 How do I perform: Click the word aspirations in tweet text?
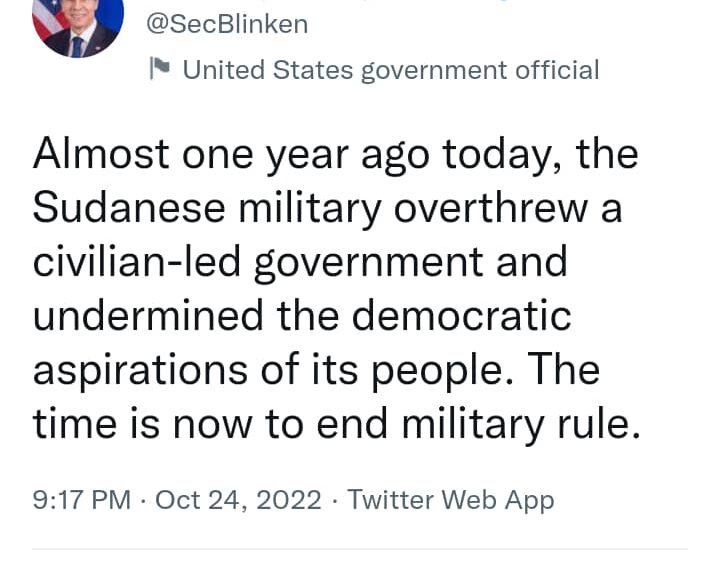pos(140,371)
